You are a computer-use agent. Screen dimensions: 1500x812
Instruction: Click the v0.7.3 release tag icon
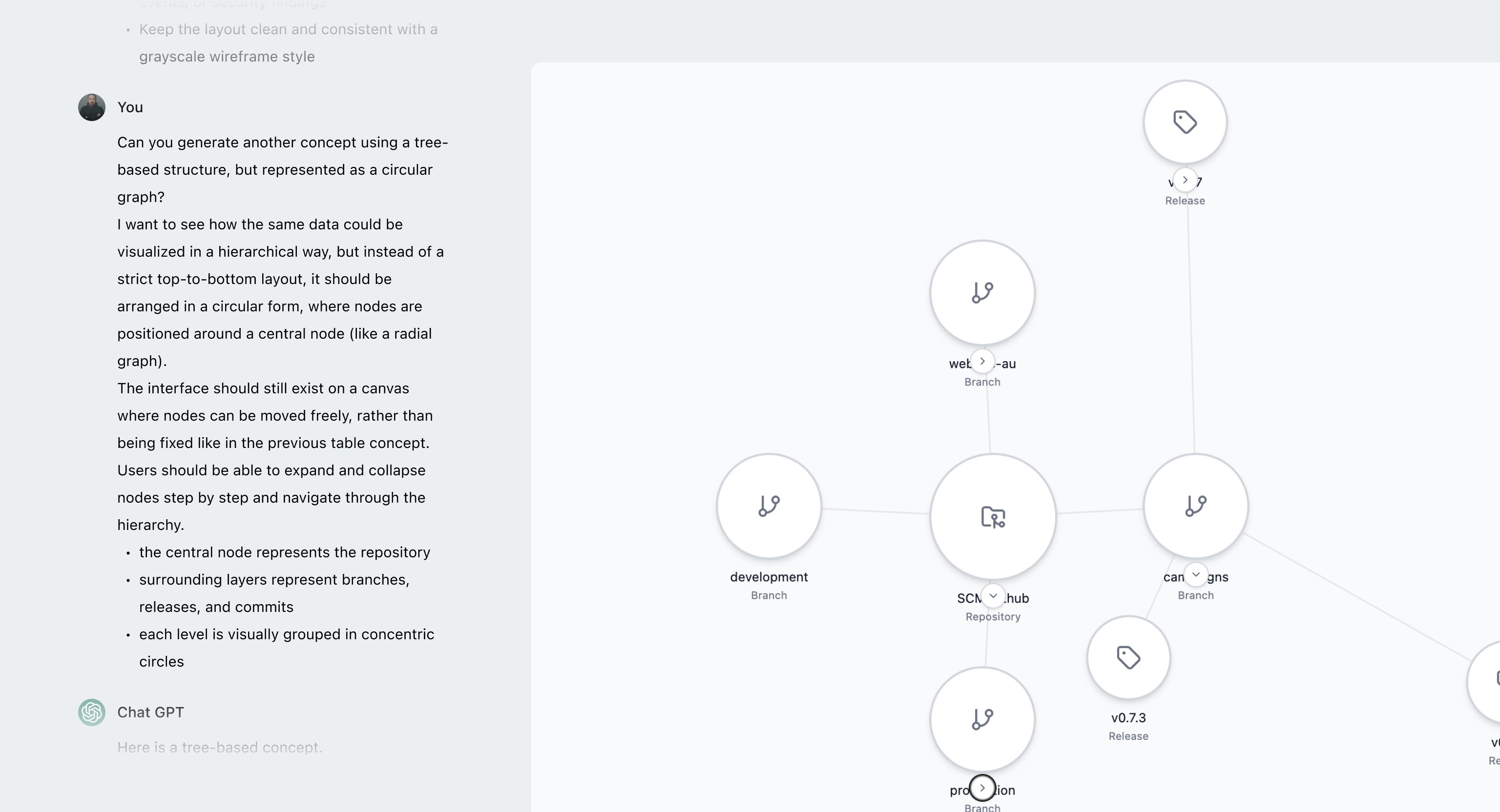tap(1128, 658)
